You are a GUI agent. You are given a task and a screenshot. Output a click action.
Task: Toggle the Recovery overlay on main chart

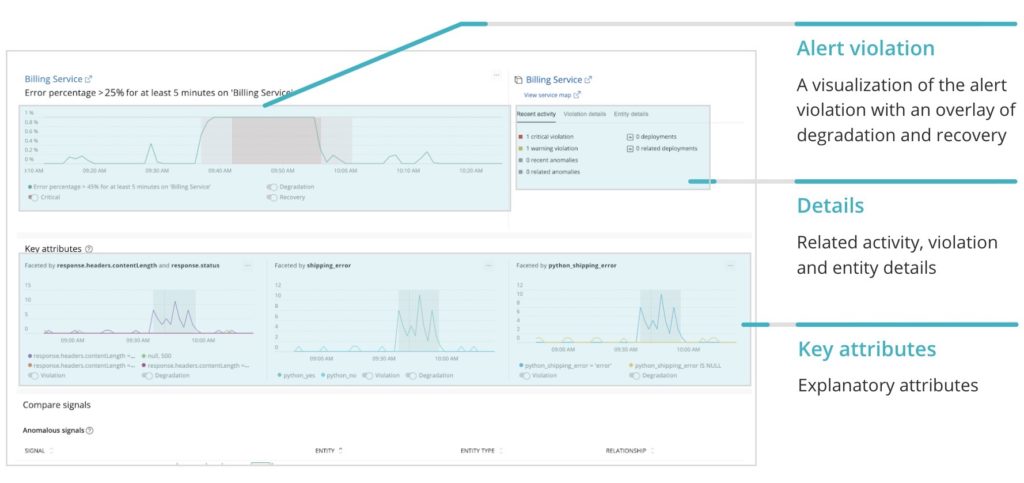(x=272, y=197)
